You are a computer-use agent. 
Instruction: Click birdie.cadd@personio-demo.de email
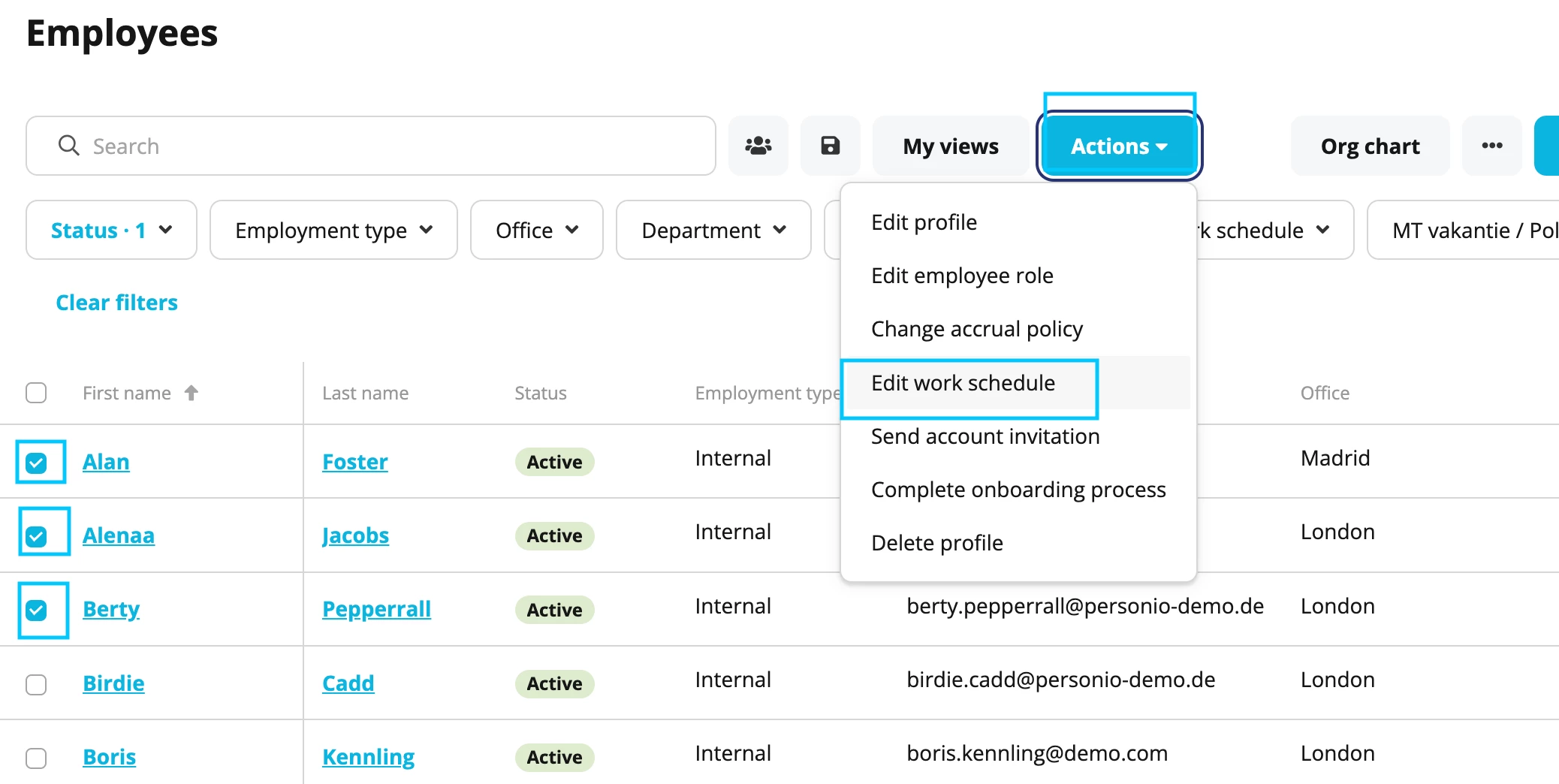coord(1060,680)
